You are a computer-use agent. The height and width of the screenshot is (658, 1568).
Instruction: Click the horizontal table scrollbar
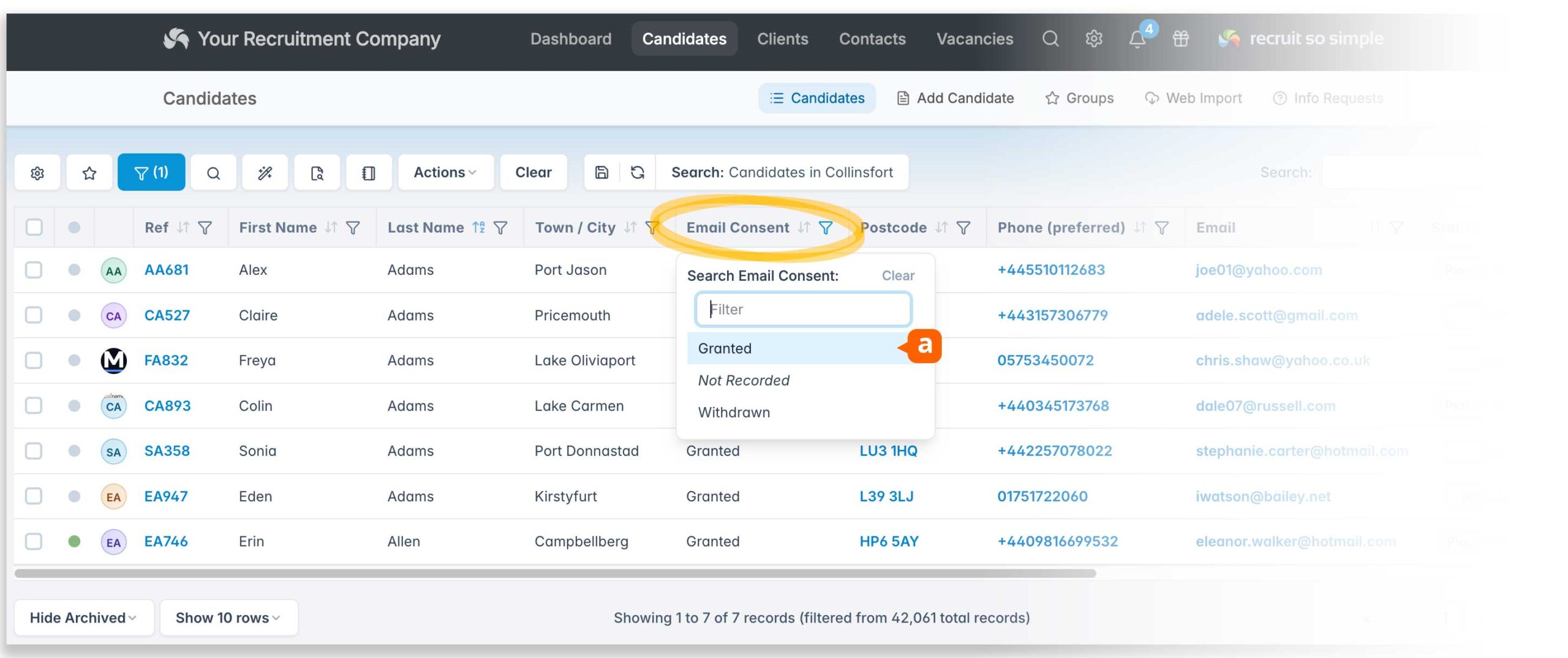(555, 574)
